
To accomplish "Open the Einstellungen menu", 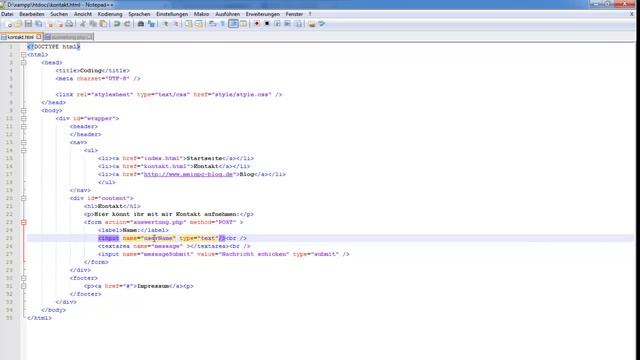I will [x=172, y=14].
